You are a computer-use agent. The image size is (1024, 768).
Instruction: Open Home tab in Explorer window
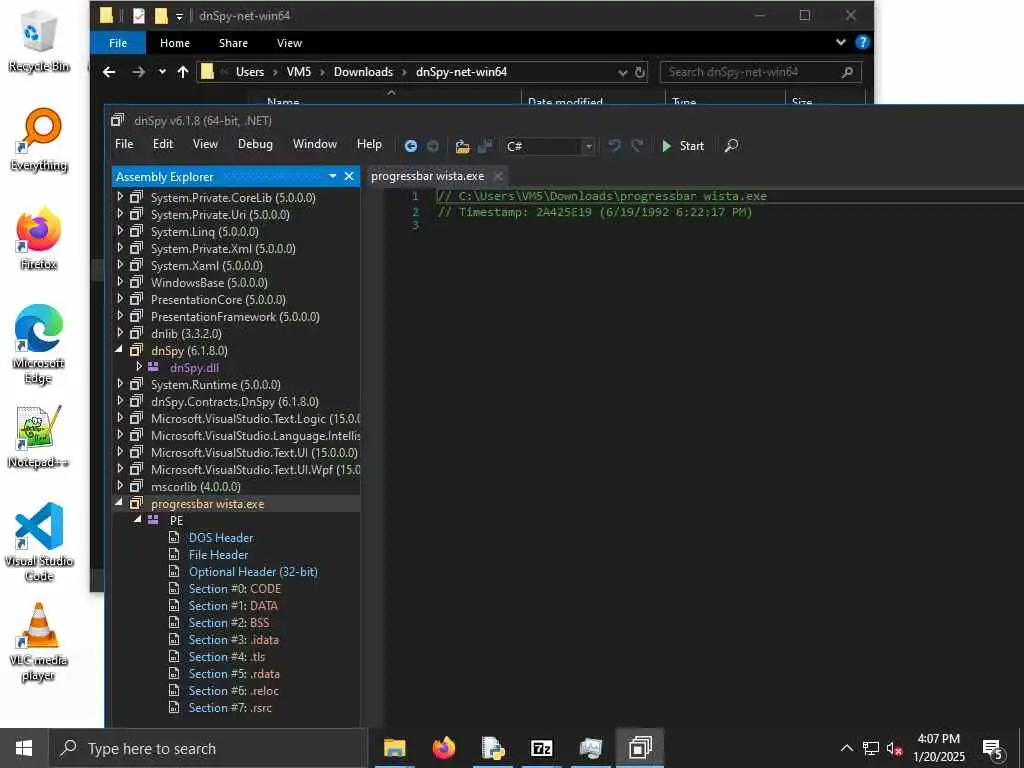[175, 42]
